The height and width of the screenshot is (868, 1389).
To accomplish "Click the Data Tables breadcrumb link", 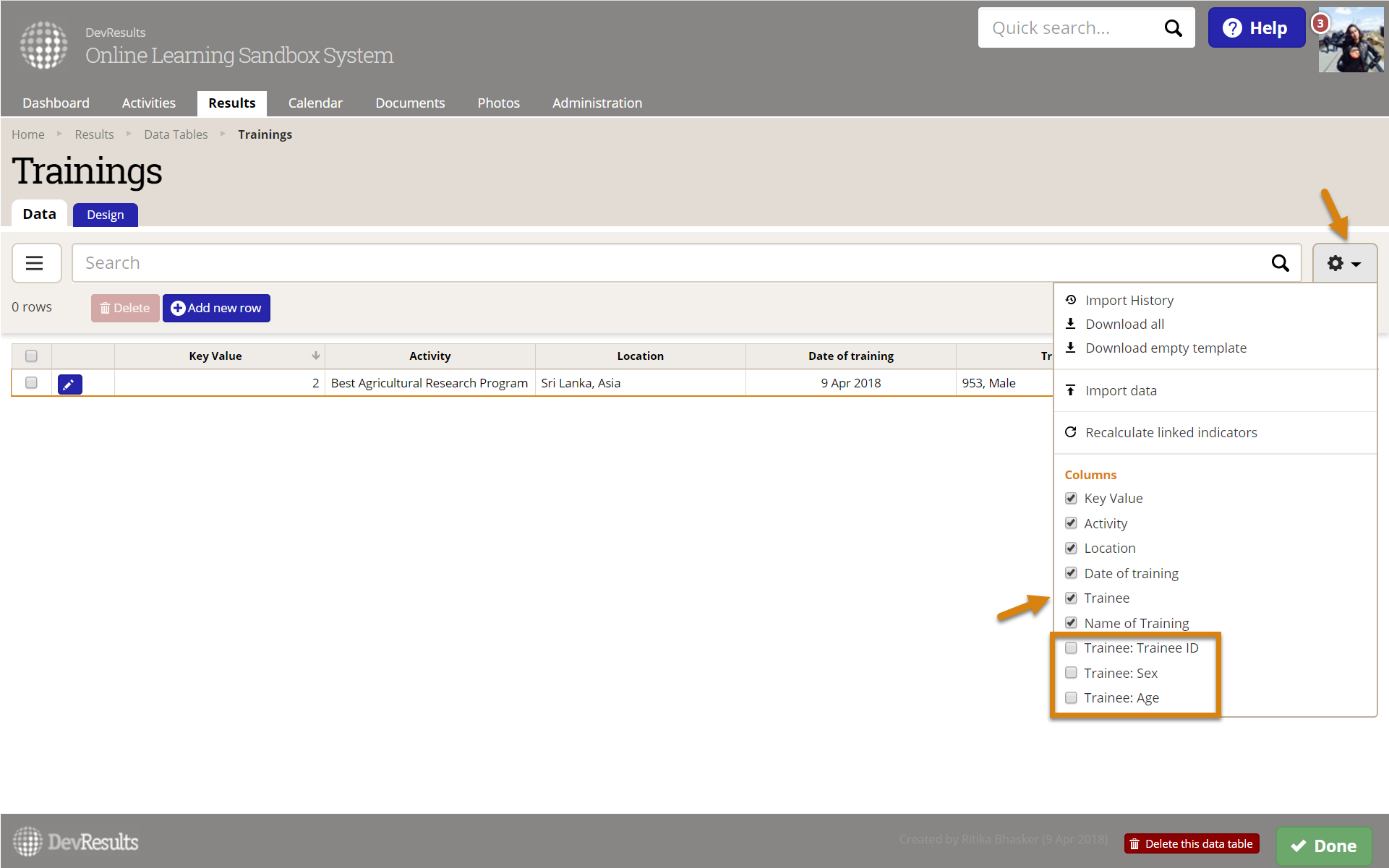I will click(176, 134).
